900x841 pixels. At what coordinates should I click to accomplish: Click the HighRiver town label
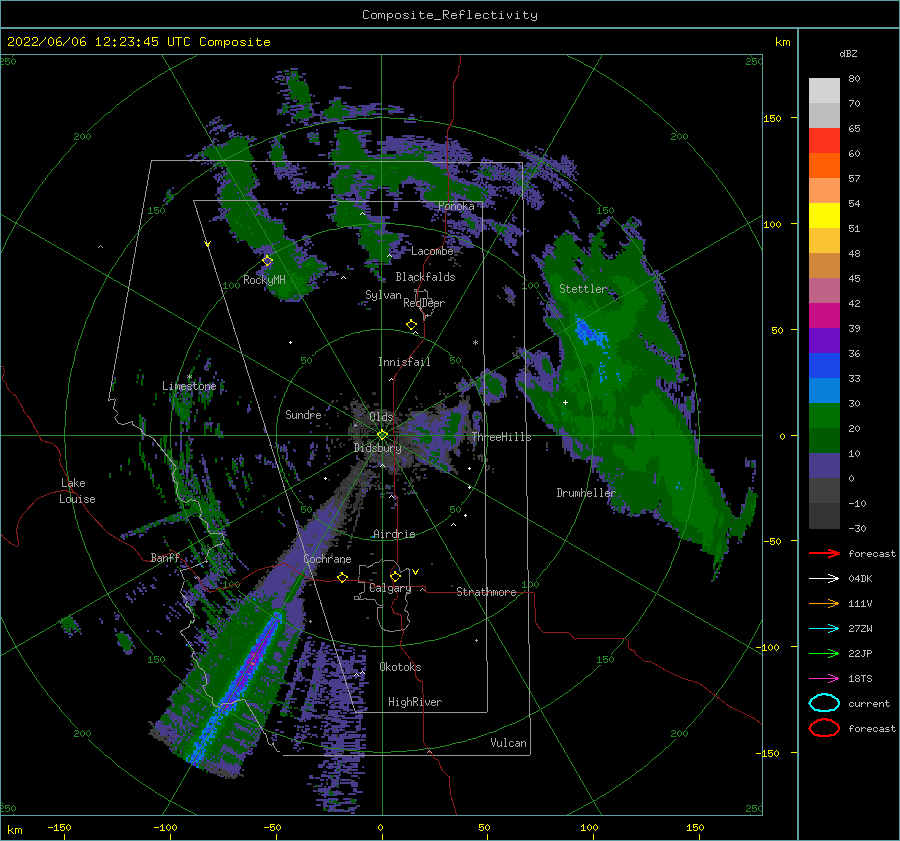pyautogui.click(x=415, y=702)
